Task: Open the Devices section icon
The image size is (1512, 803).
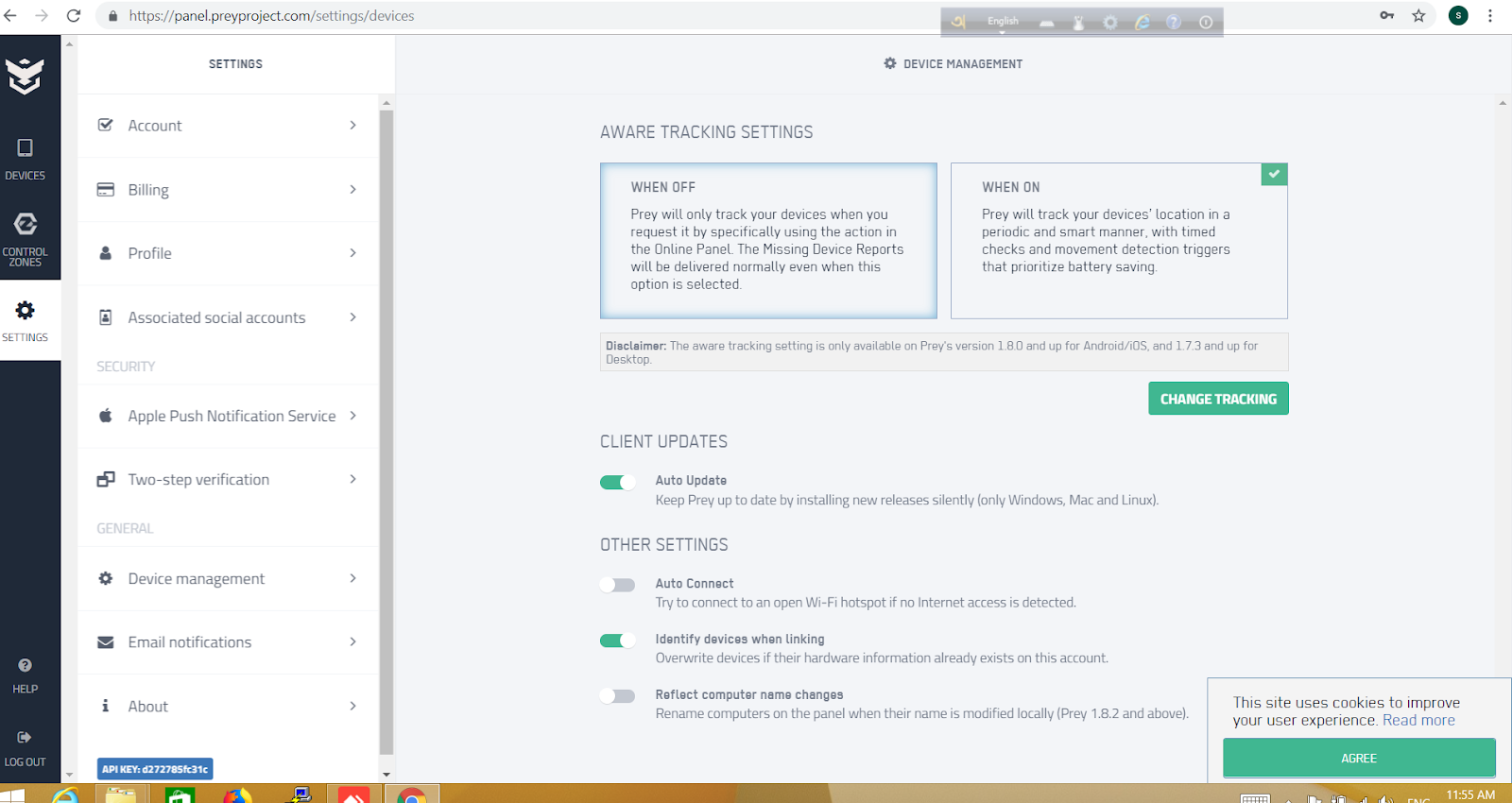Action: (25, 148)
